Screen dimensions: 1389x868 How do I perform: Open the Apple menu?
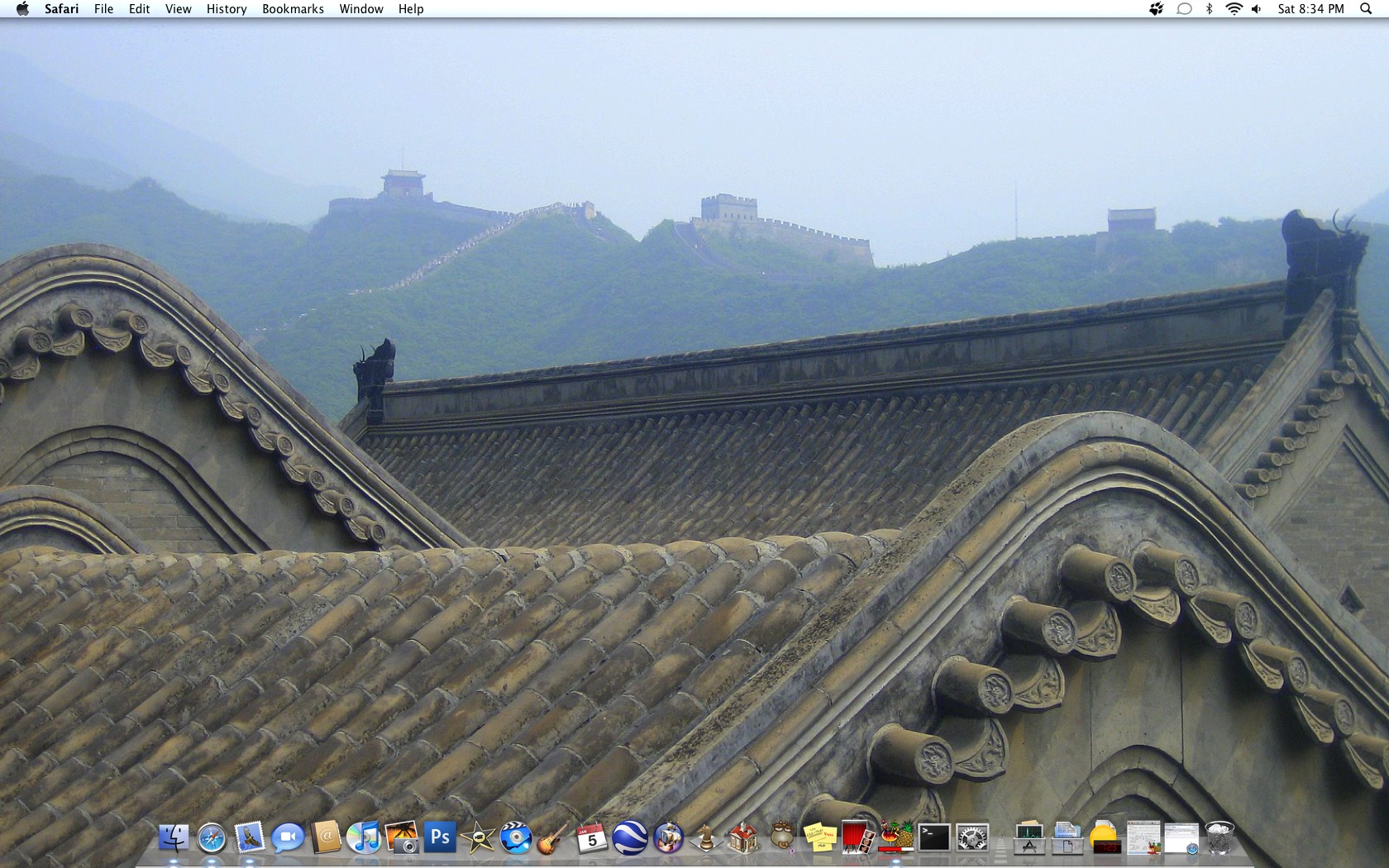pos(22,9)
